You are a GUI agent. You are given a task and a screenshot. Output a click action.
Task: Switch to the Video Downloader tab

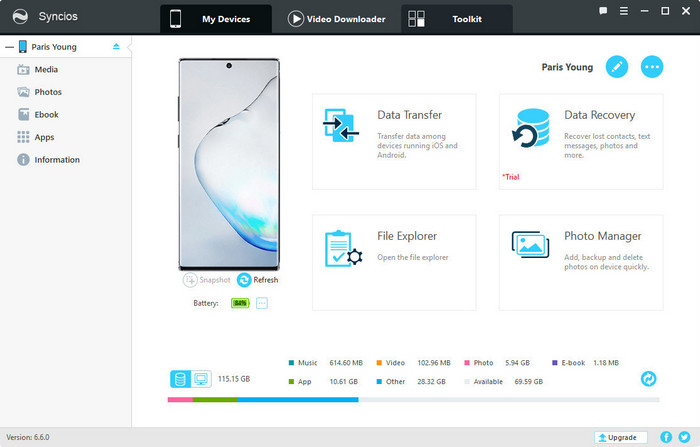click(x=337, y=19)
